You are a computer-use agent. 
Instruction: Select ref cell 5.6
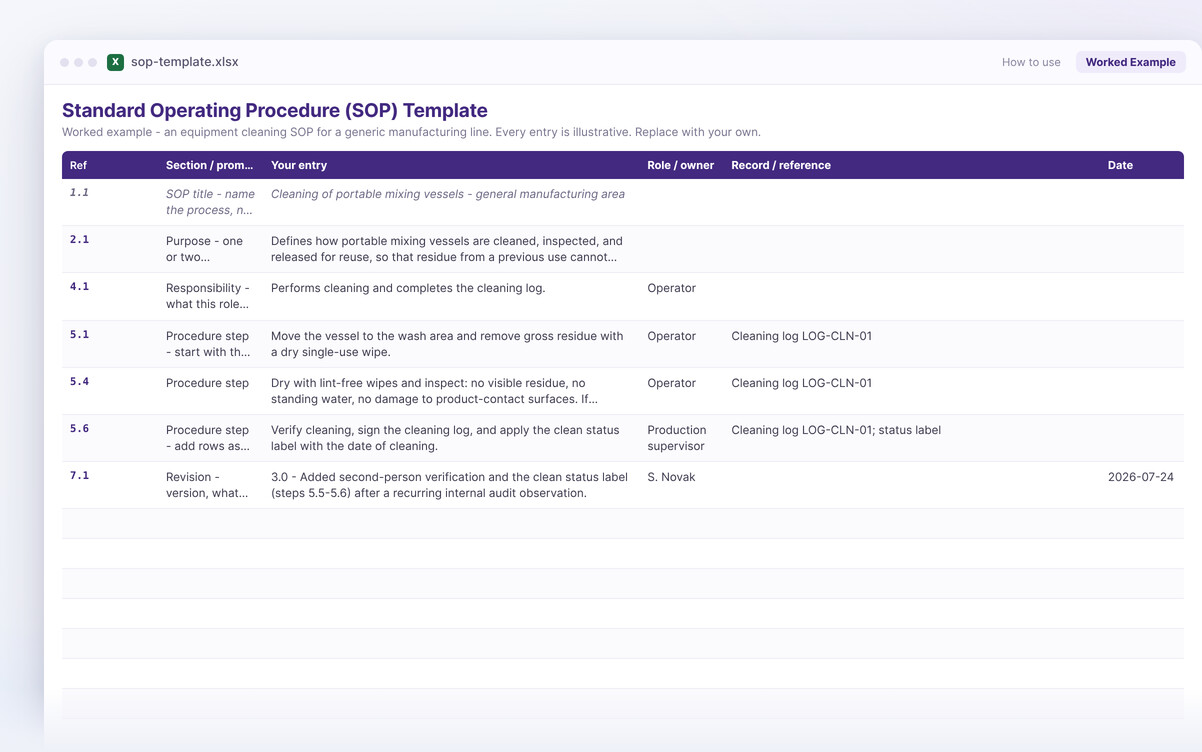pos(79,428)
